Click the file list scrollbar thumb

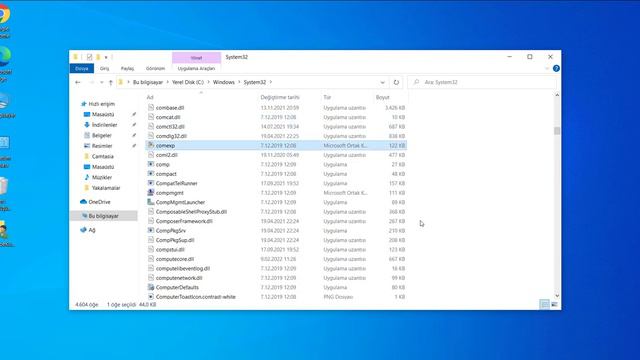click(557, 131)
